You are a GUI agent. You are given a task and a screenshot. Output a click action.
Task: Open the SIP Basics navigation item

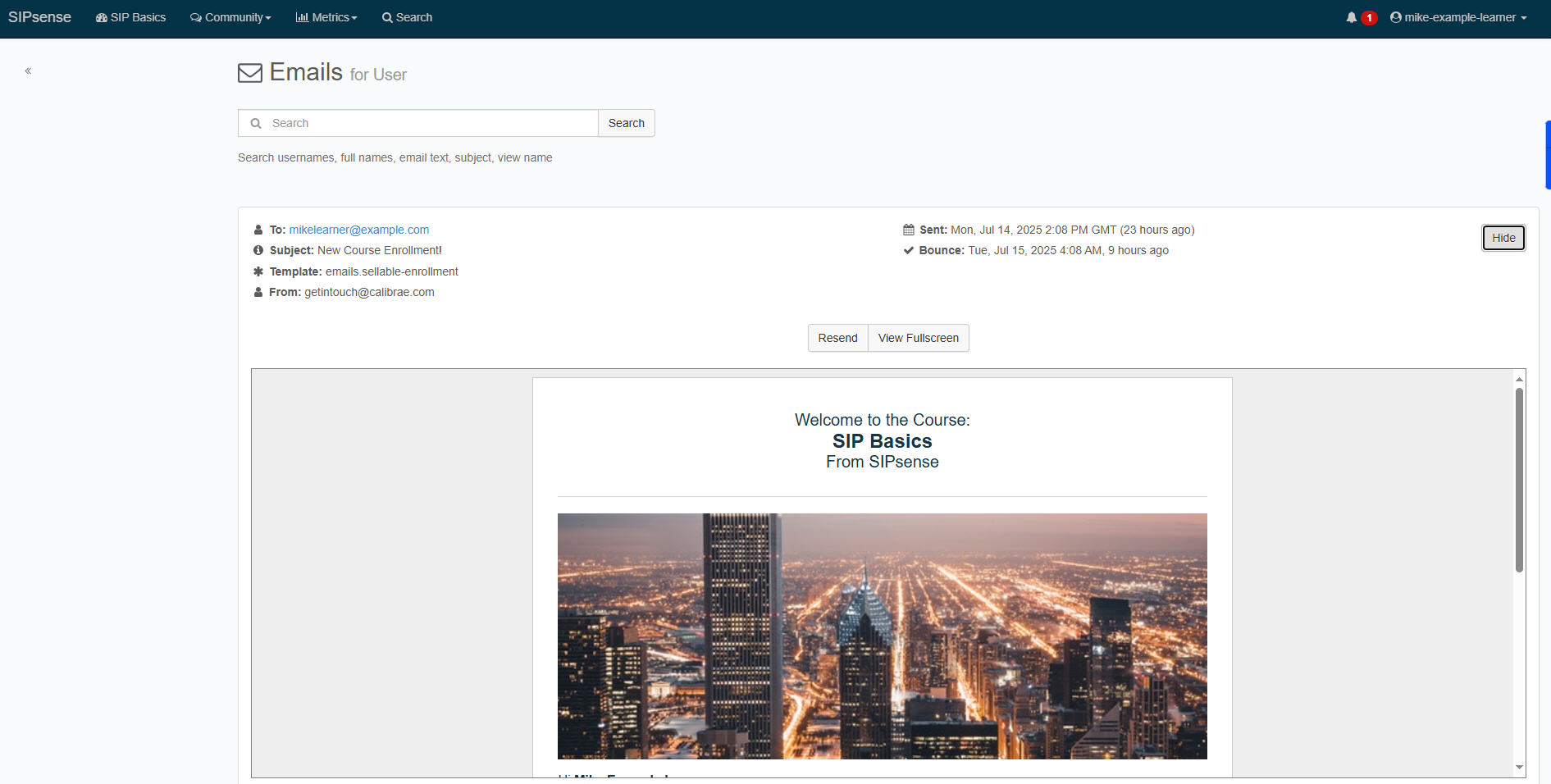coord(130,17)
